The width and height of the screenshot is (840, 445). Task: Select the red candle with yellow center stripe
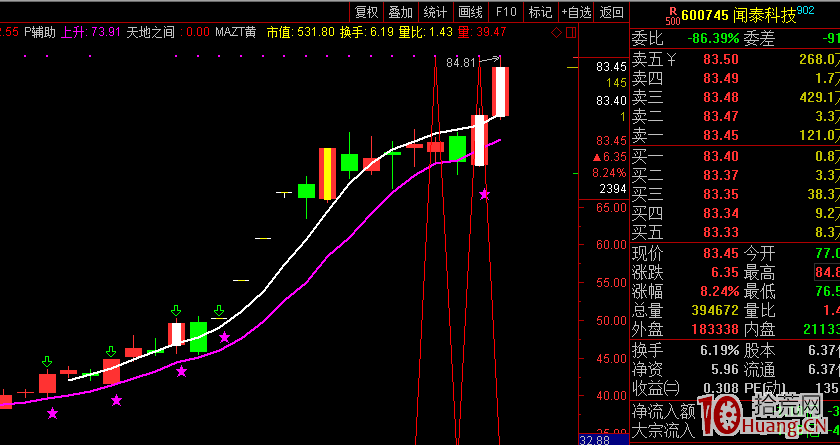point(327,174)
